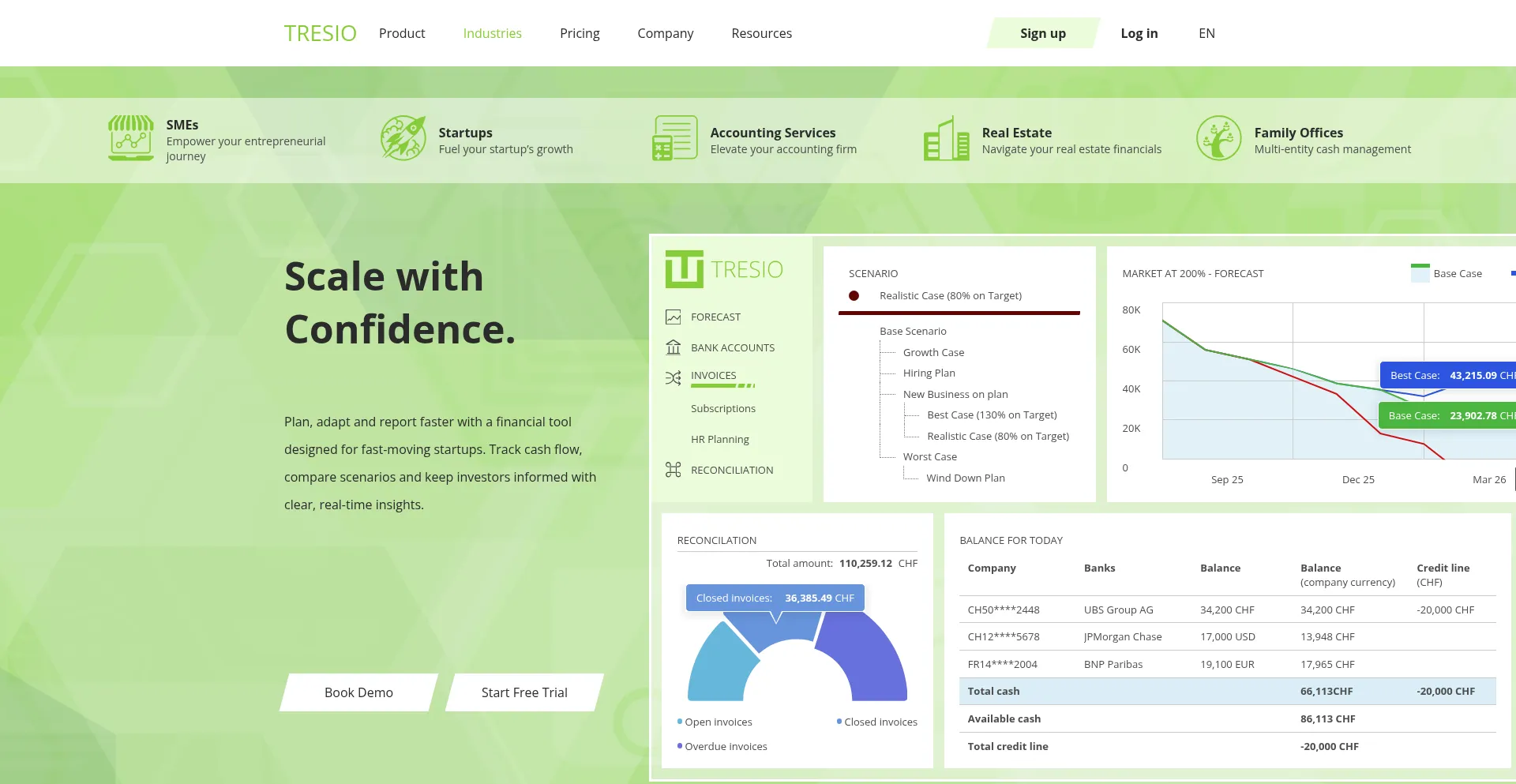The image size is (1516, 784).
Task: Click the Log in link
Action: pyautogui.click(x=1139, y=33)
